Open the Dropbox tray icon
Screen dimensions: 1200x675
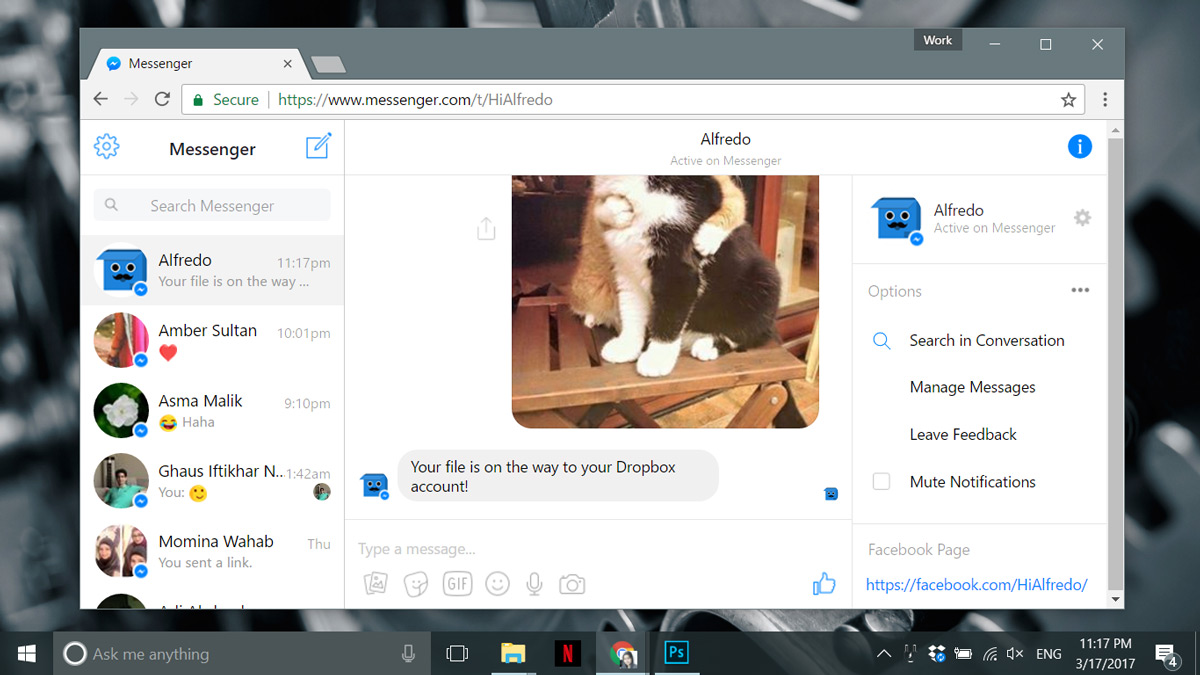coord(937,654)
